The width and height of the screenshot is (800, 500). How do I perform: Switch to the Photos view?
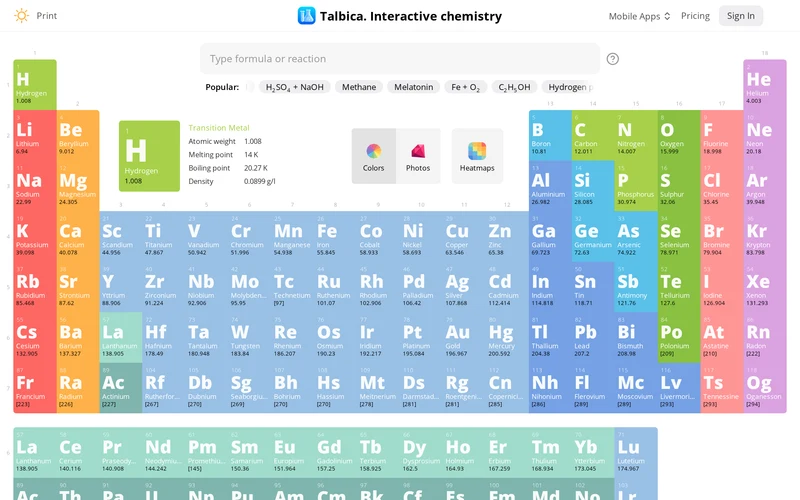pos(418,156)
